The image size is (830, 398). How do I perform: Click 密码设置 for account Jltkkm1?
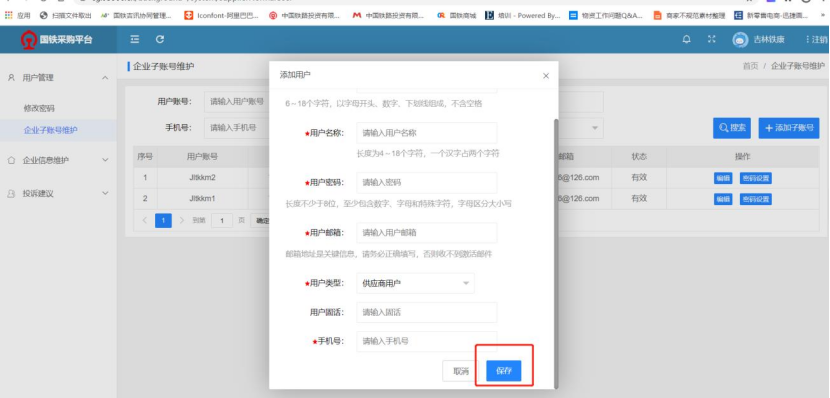[x=755, y=199]
